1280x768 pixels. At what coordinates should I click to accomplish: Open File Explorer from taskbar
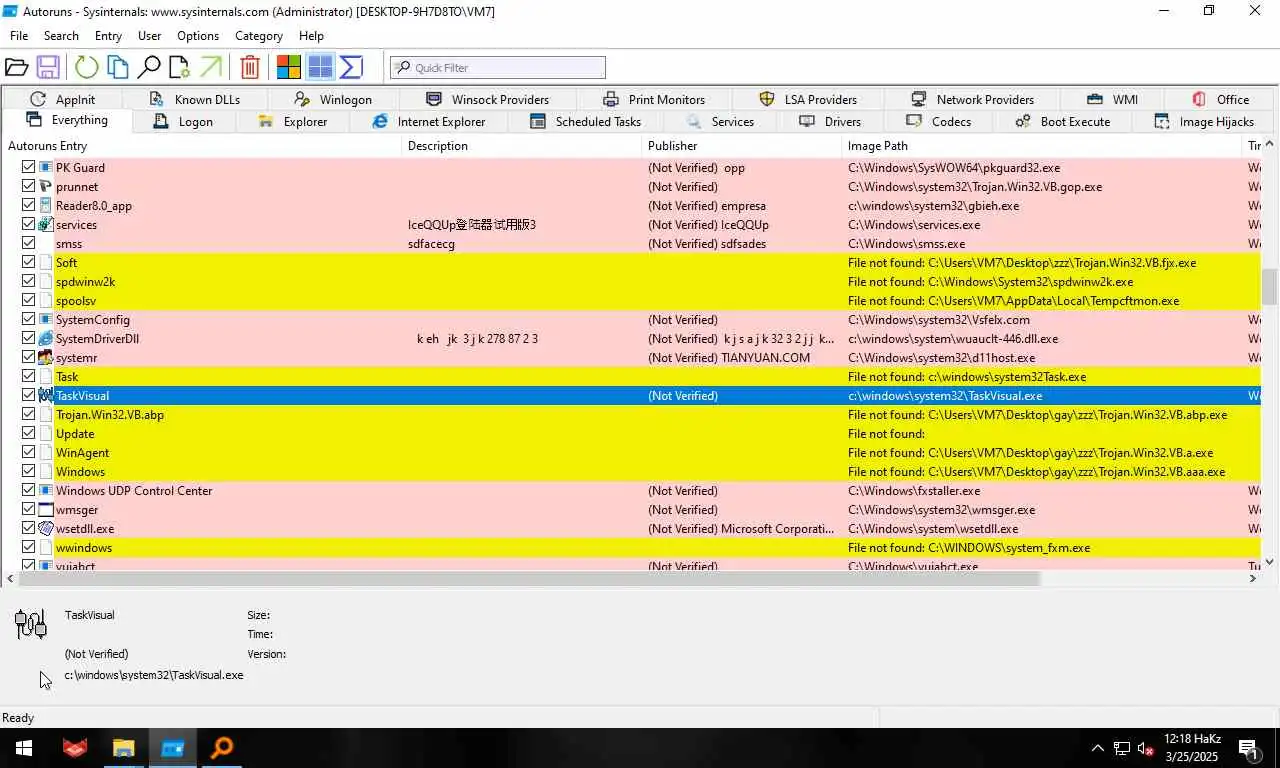coord(124,747)
